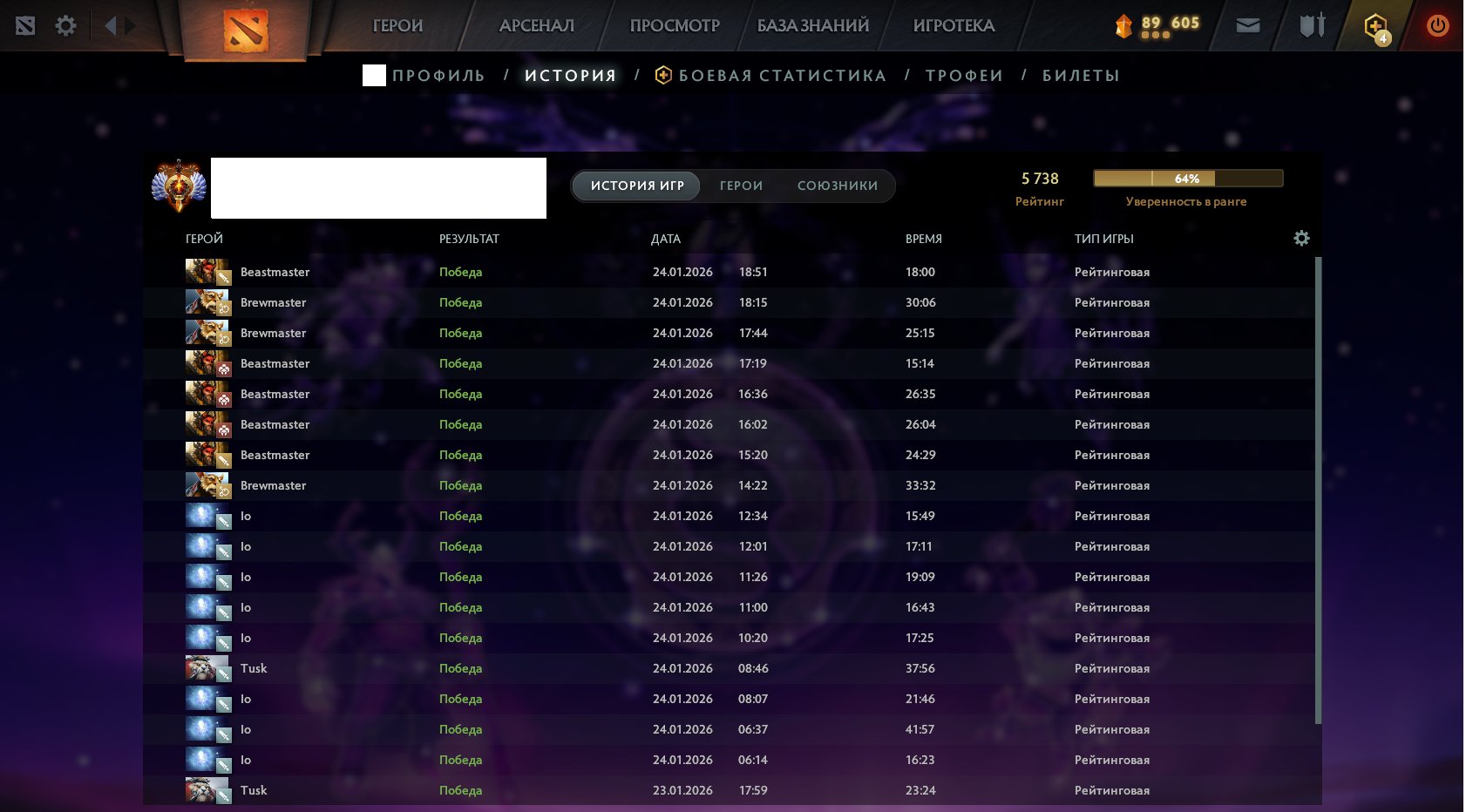The width and height of the screenshot is (1466, 812).
Task: Go to the Dota 2 home logo
Action: pos(245,30)
